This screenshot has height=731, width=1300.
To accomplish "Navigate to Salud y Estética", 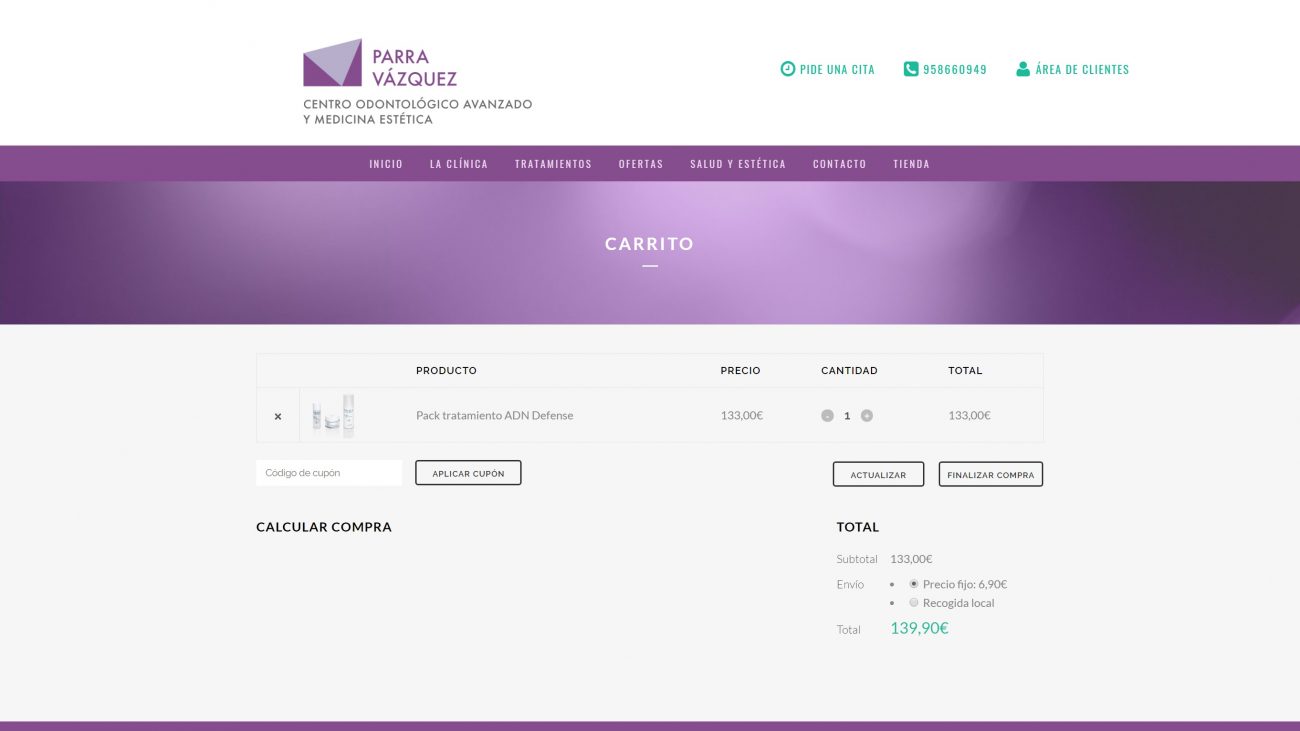I will pyautogui.click(x=738, y=164).
